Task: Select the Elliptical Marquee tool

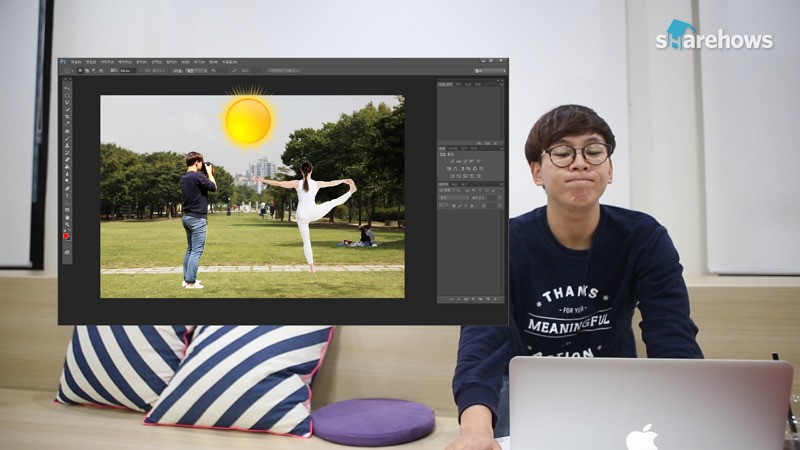Action: coord(67,95)
